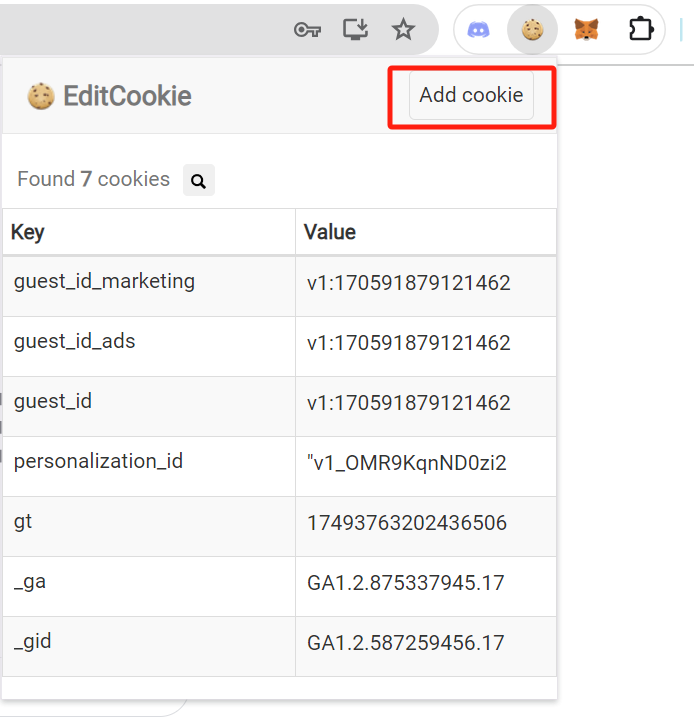694x717 pixels.
Task: Click the Add cookie button
Action: pyautogui.click(x=471, y=95)
